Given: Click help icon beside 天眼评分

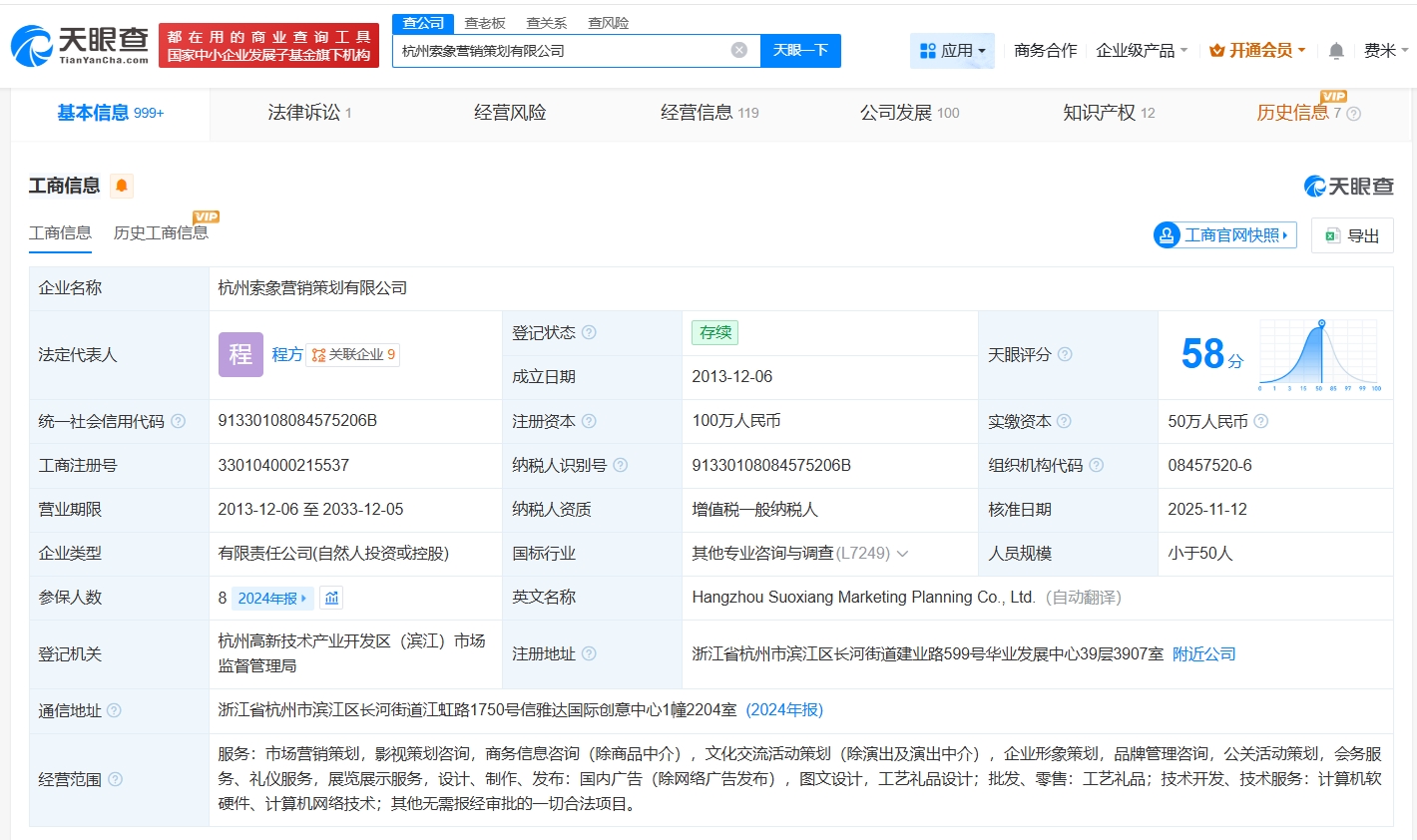Looking at the screenshot, I should click(1065, 354).
